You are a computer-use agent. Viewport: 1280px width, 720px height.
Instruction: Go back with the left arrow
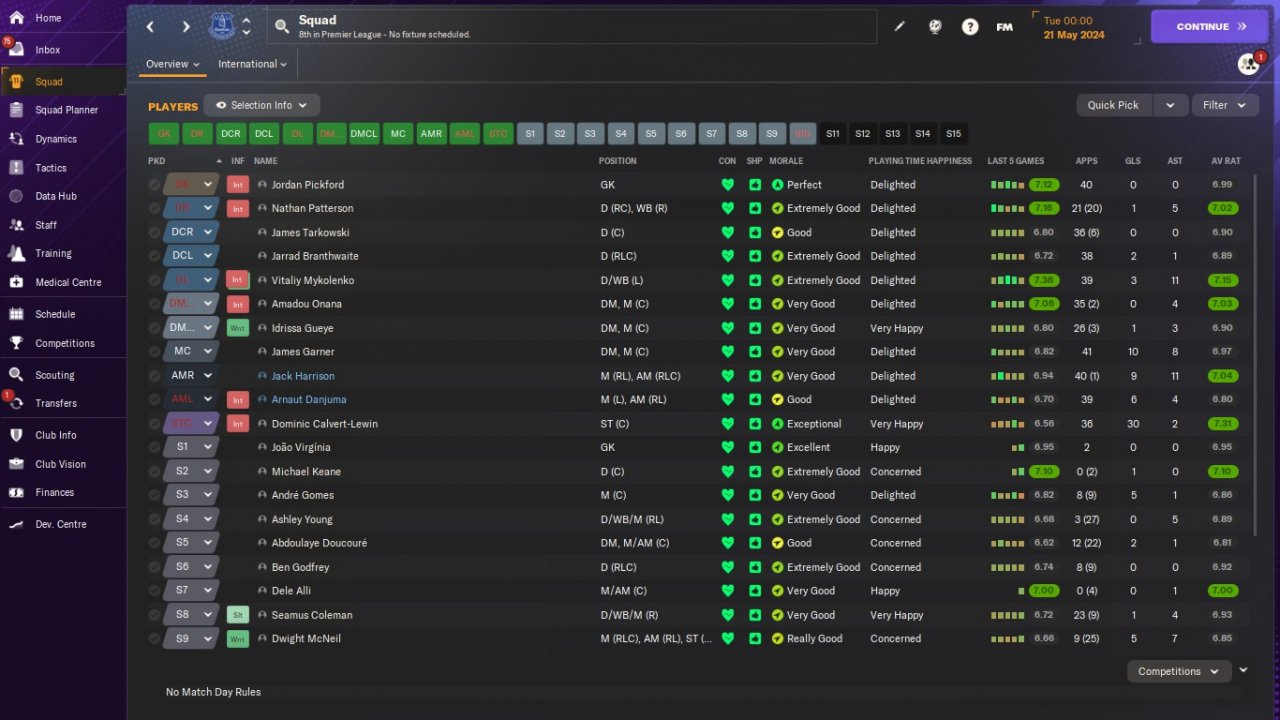point(150,27)
